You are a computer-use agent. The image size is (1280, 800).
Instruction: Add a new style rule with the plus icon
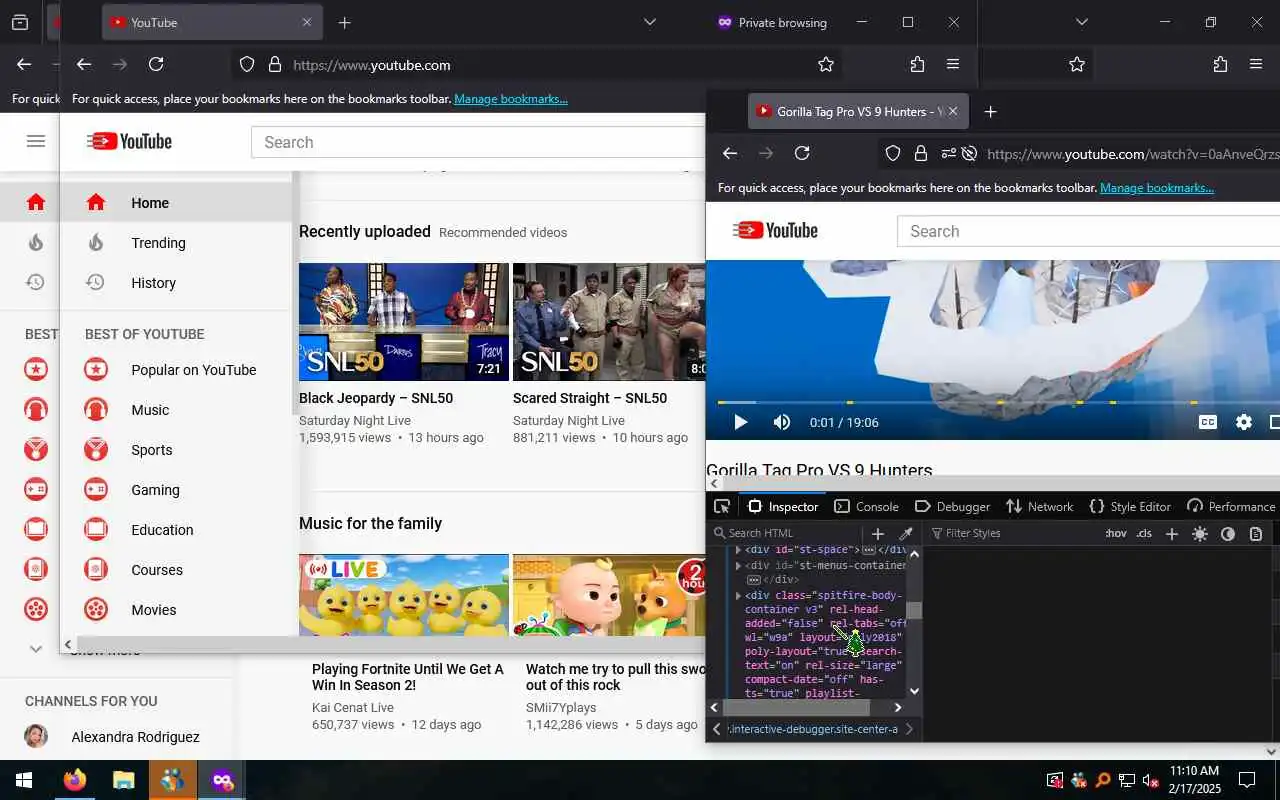(1172, 534)
